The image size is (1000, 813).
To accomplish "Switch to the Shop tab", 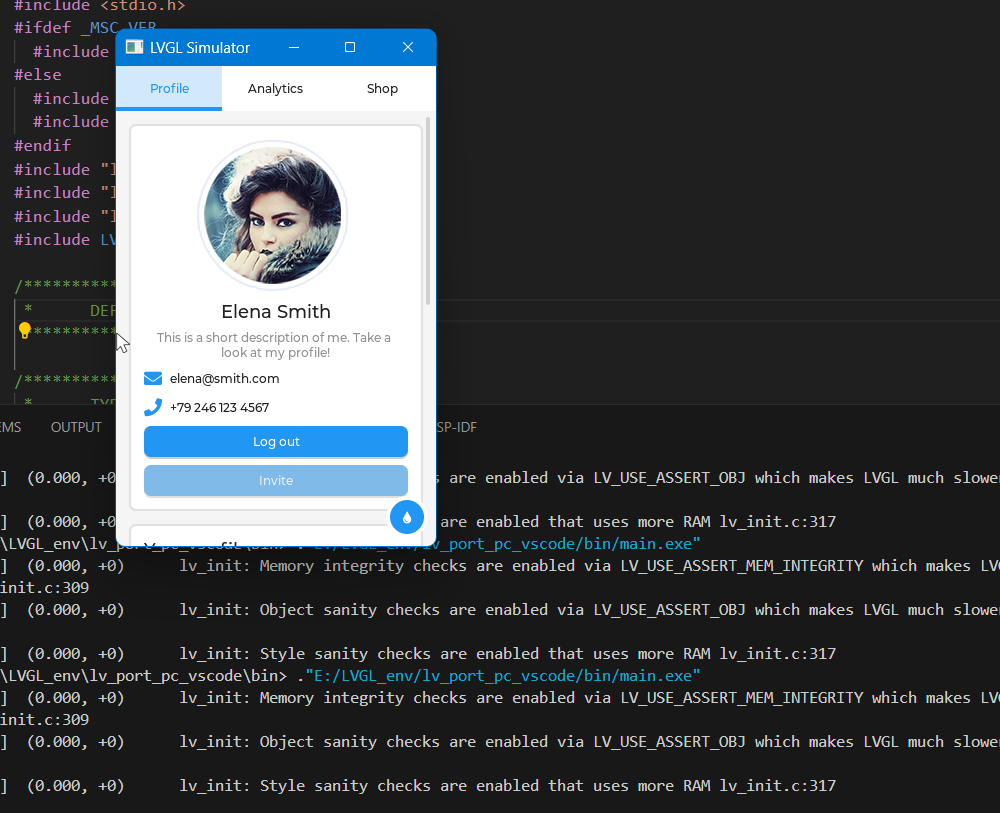I will (382, 89).
